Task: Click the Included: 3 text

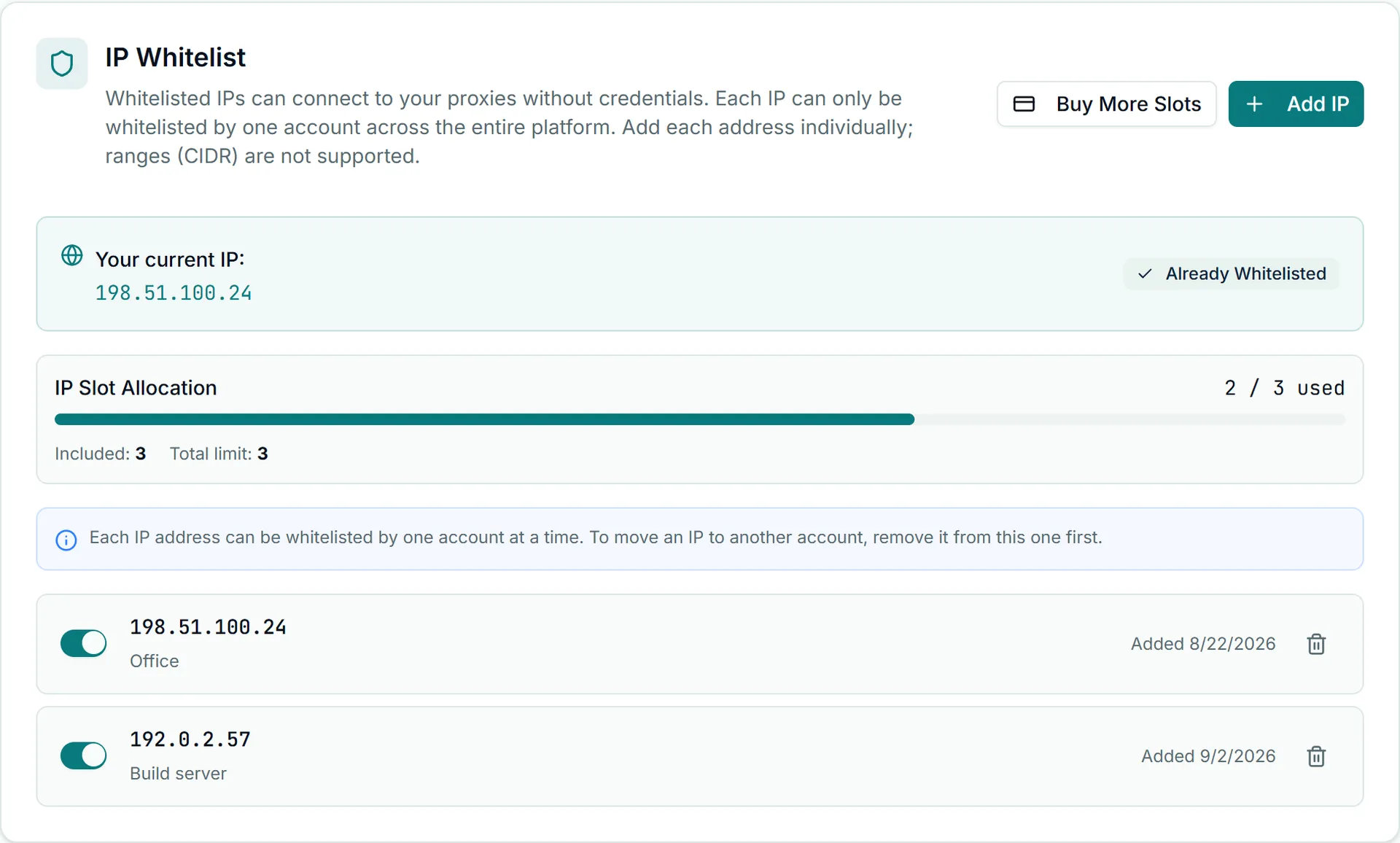Action: tap(101, 454)
